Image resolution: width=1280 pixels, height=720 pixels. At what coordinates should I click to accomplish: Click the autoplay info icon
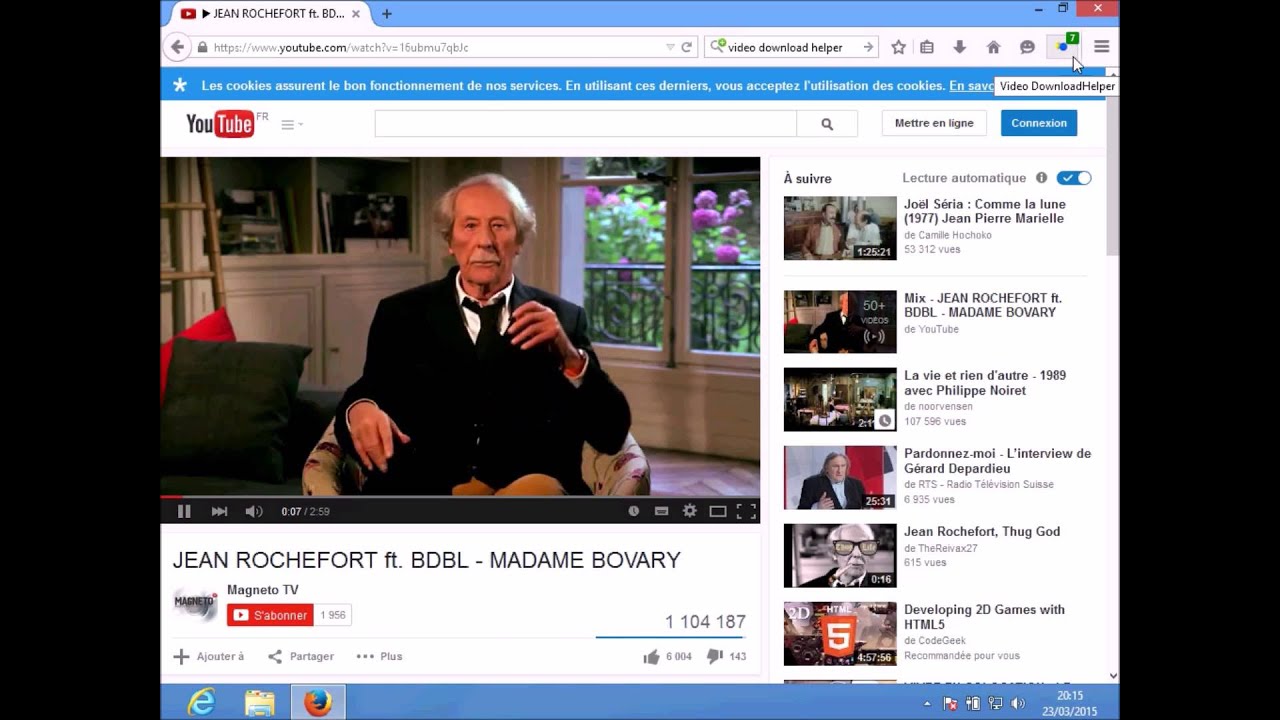click(x=1041, y=178)
